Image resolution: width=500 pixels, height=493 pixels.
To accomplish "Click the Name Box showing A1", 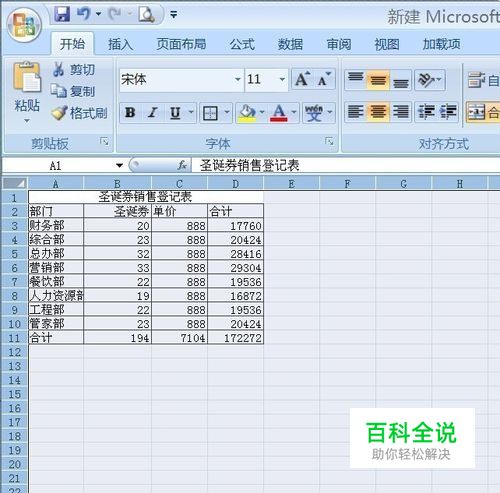I will point(57,165).
